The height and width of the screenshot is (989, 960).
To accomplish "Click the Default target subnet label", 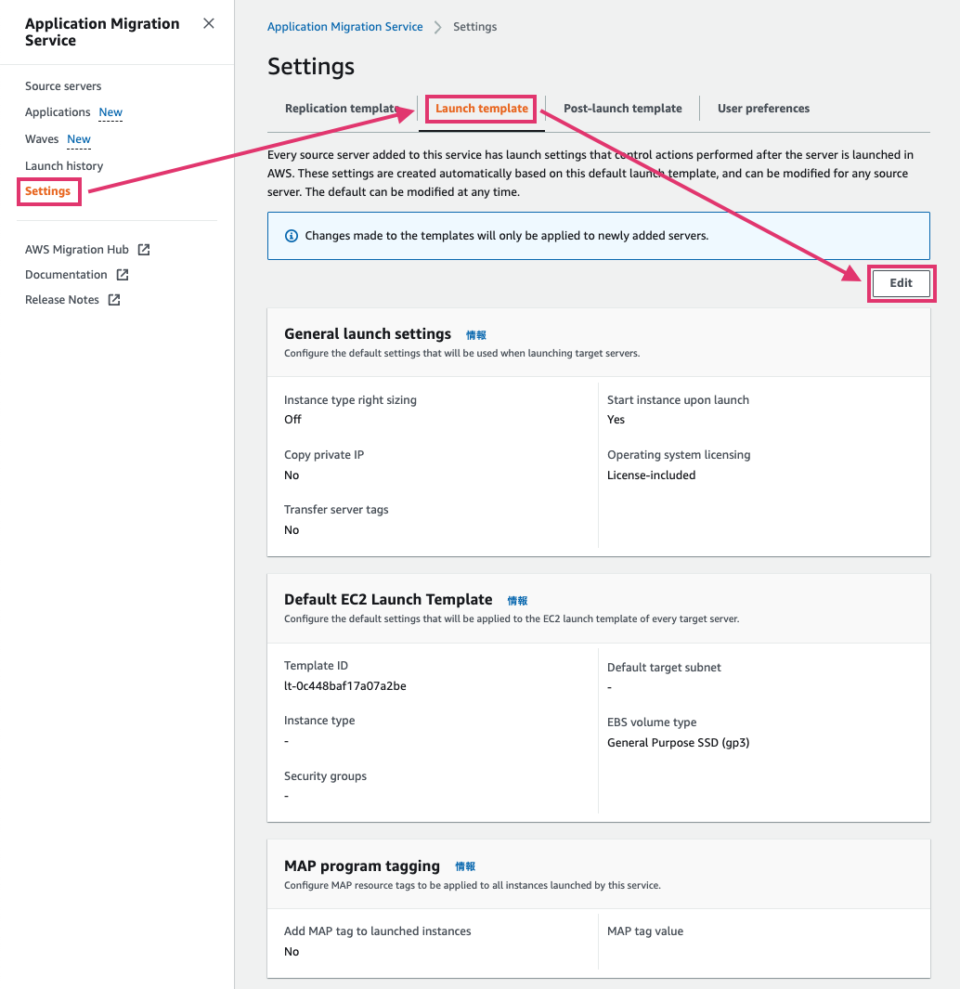I will tap(664, 667).
